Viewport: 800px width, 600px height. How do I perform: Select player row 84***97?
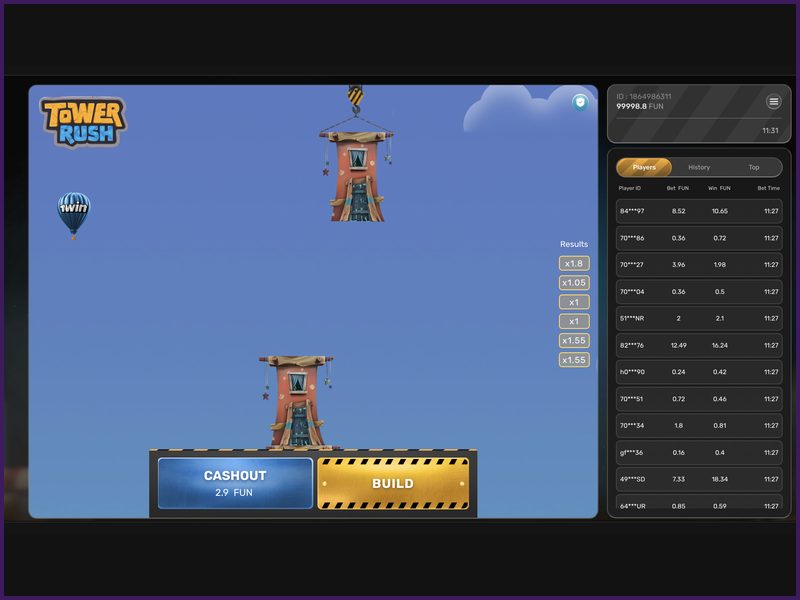click(x=700, y=211)
